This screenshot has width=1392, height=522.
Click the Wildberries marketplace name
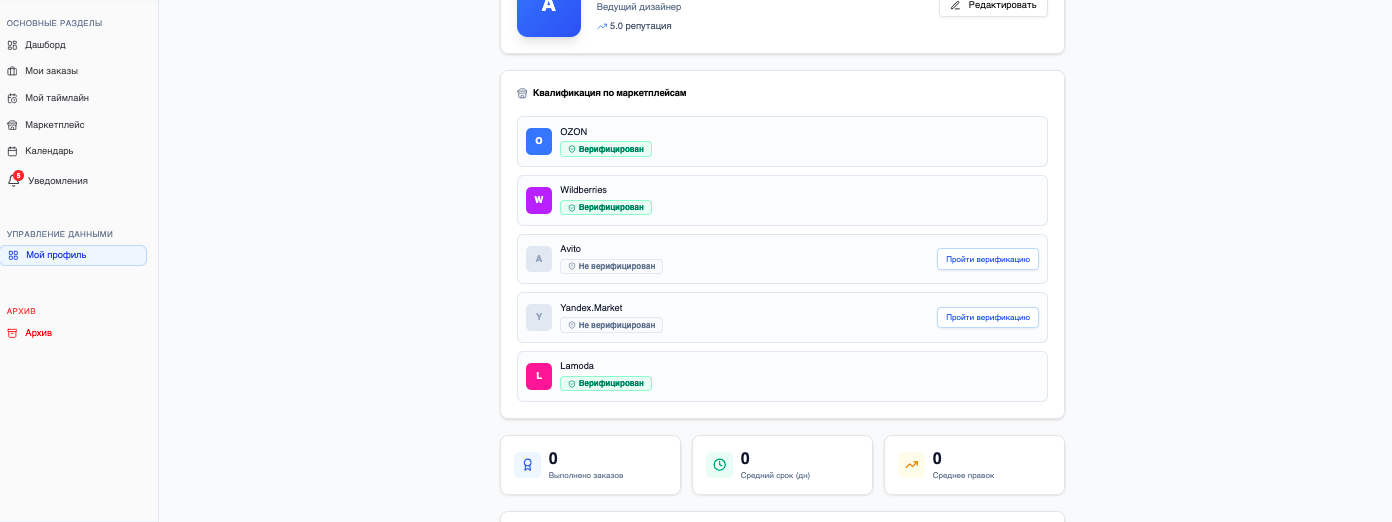[583, 190]
